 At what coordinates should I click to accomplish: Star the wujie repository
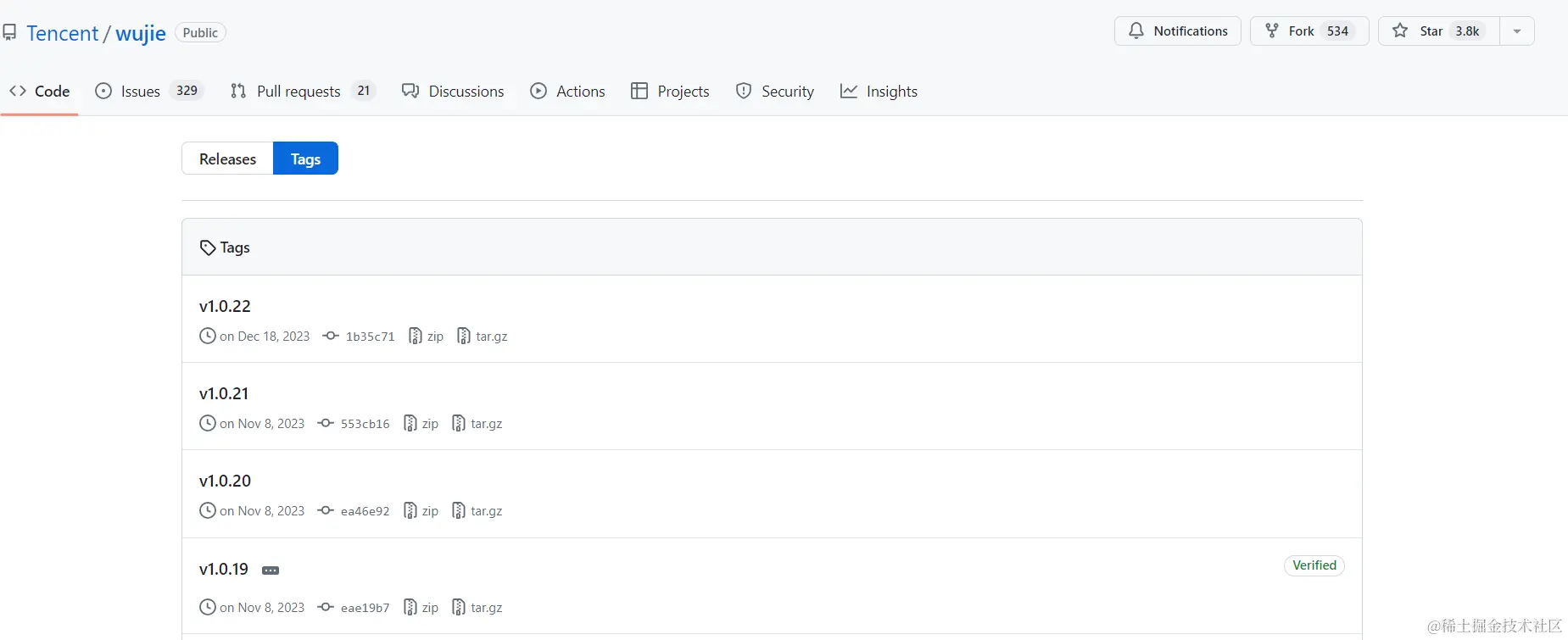(x=1439, y=31)
